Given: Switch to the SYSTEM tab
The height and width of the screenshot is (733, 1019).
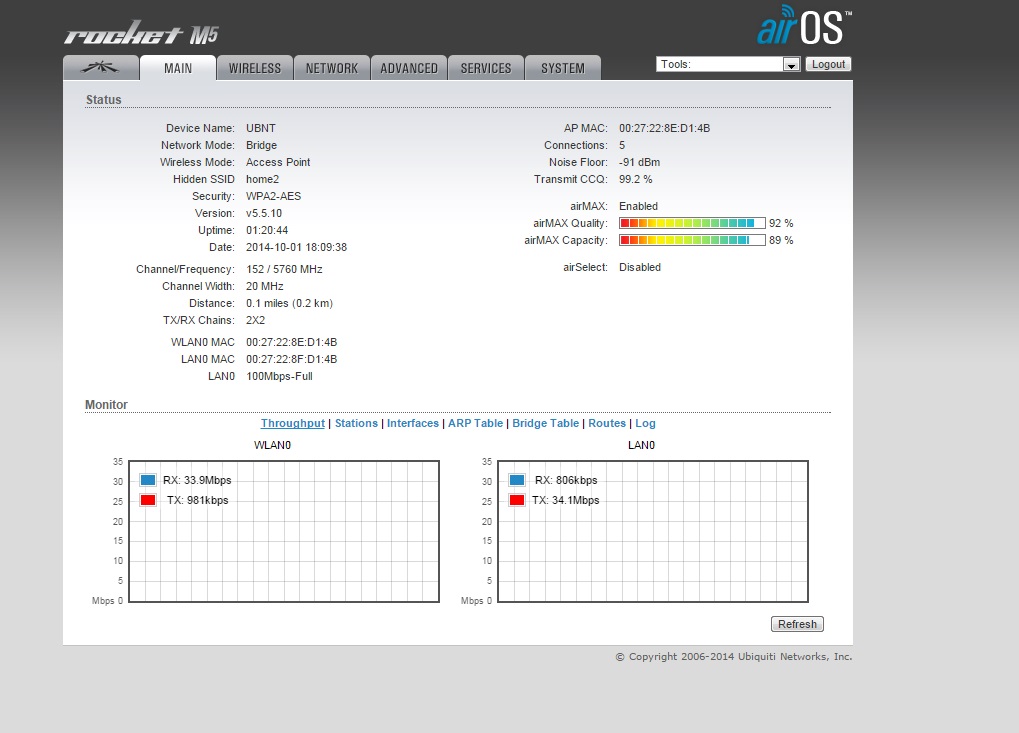Looking at the screenshot, I should tap(563, 68).
